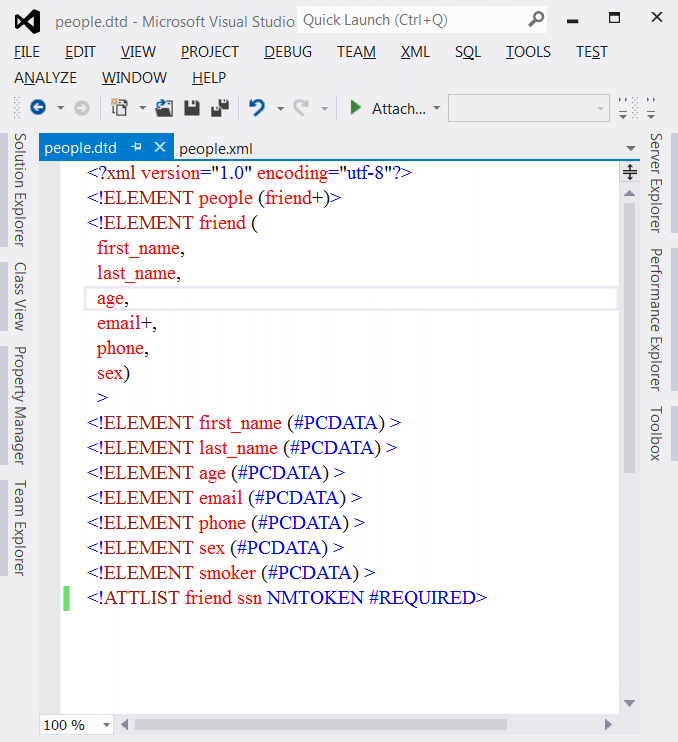
Task: Open the WINDOW menu
Action: pos(134,77)
